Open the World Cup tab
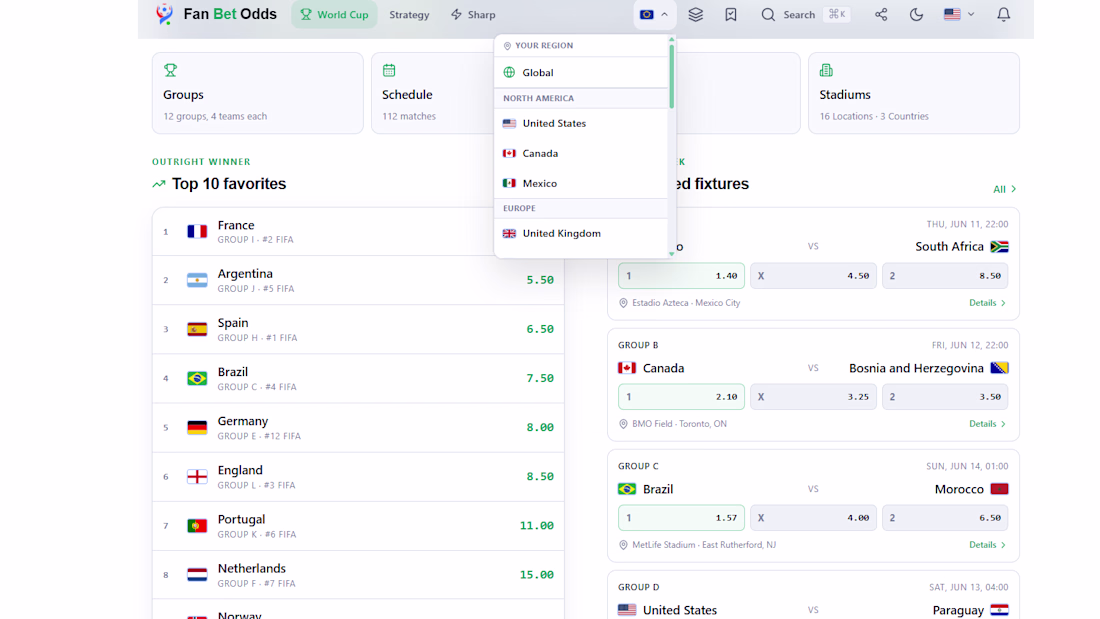The image size is (1100, 619). coord(334,14)
